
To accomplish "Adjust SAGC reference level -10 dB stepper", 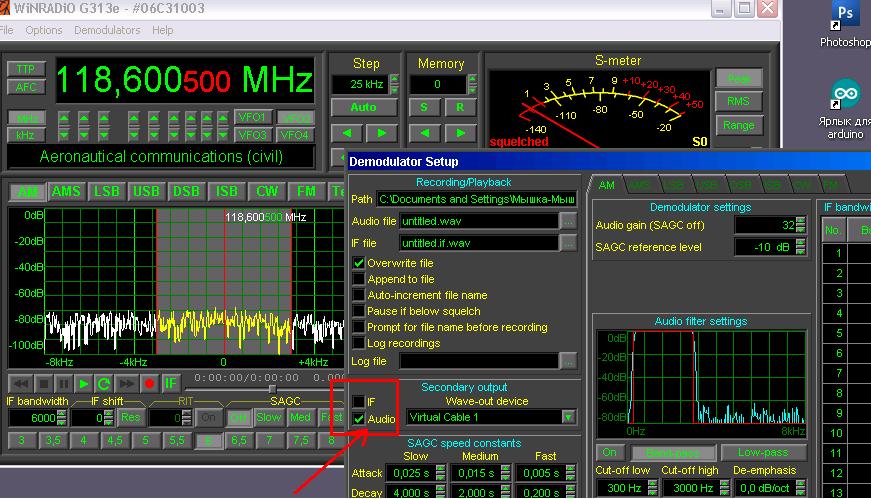I will (x=800, y=247).
